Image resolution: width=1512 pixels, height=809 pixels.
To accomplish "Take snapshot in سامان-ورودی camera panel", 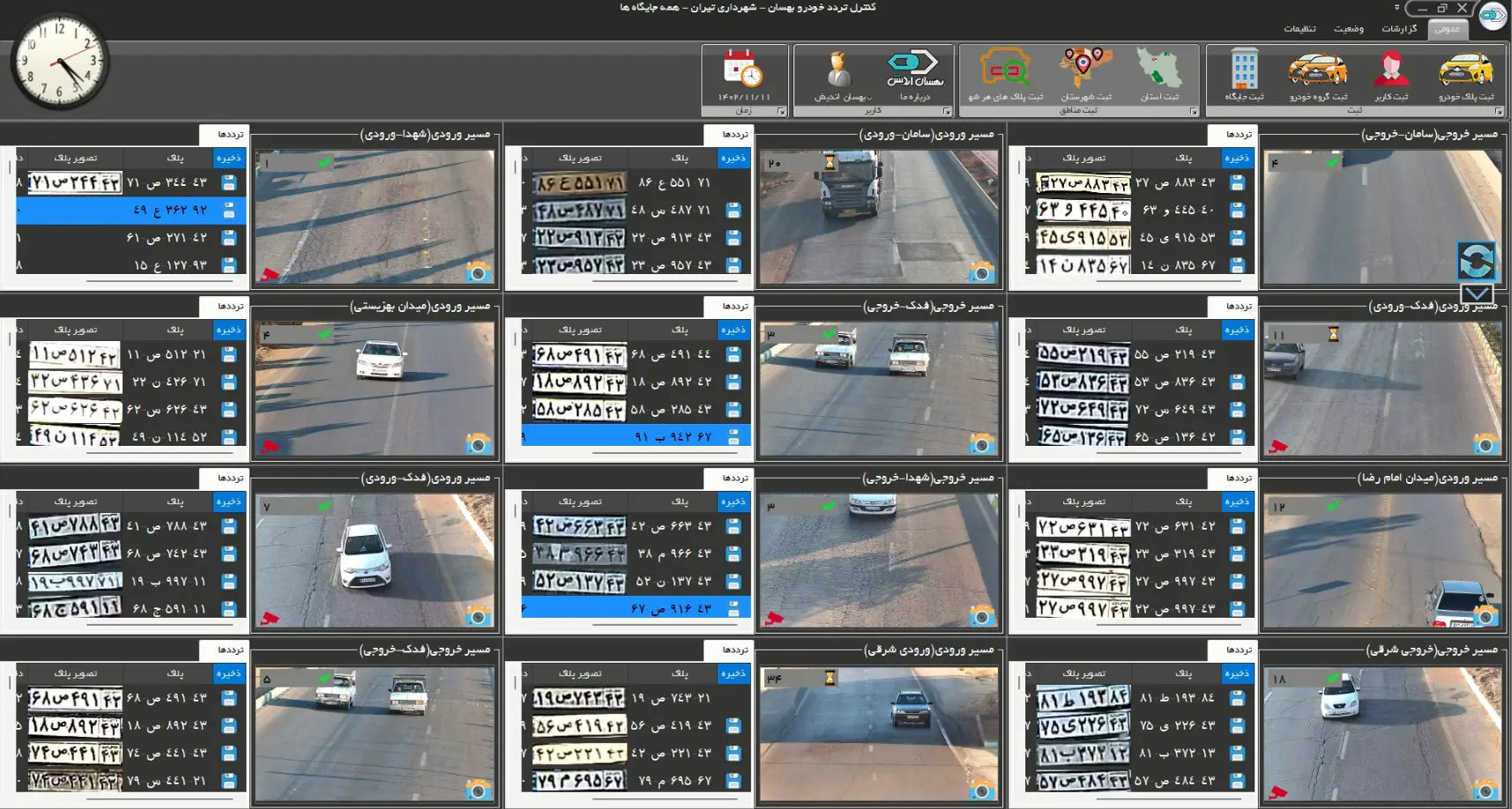I will coord(981,272).
